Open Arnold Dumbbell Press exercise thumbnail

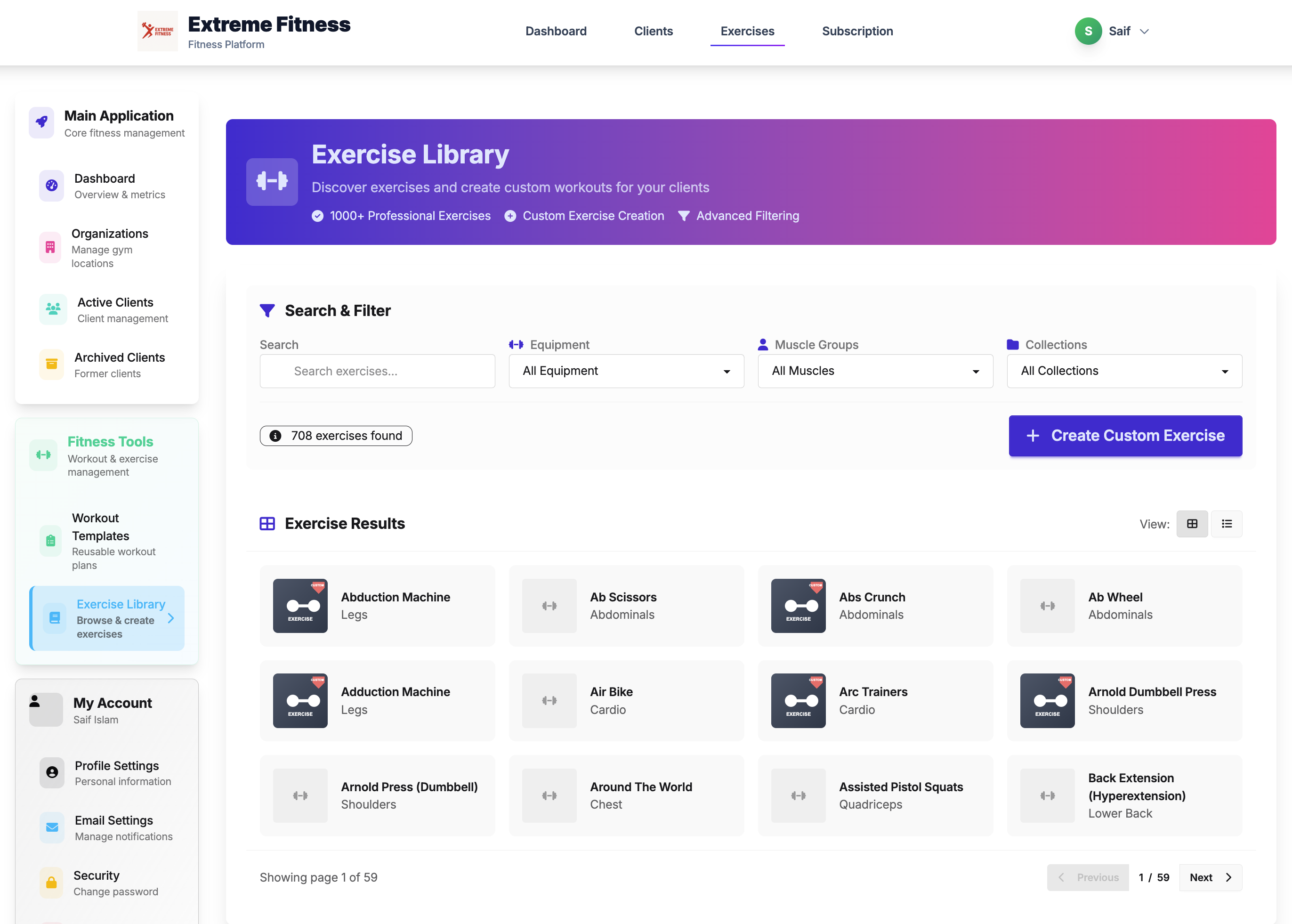click(1047, 700)
